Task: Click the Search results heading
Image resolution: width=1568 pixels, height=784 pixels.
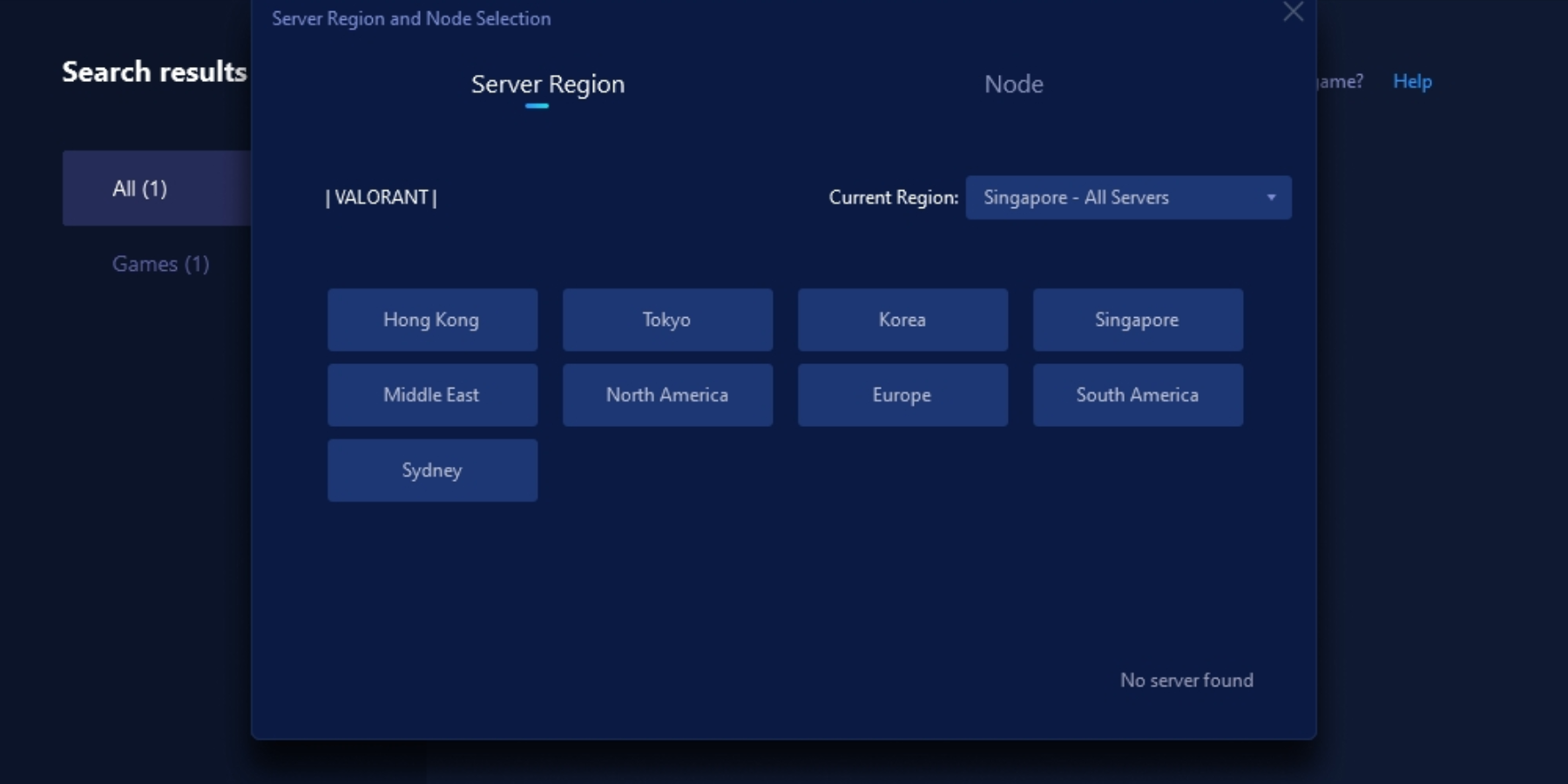Action: point(154,71)
